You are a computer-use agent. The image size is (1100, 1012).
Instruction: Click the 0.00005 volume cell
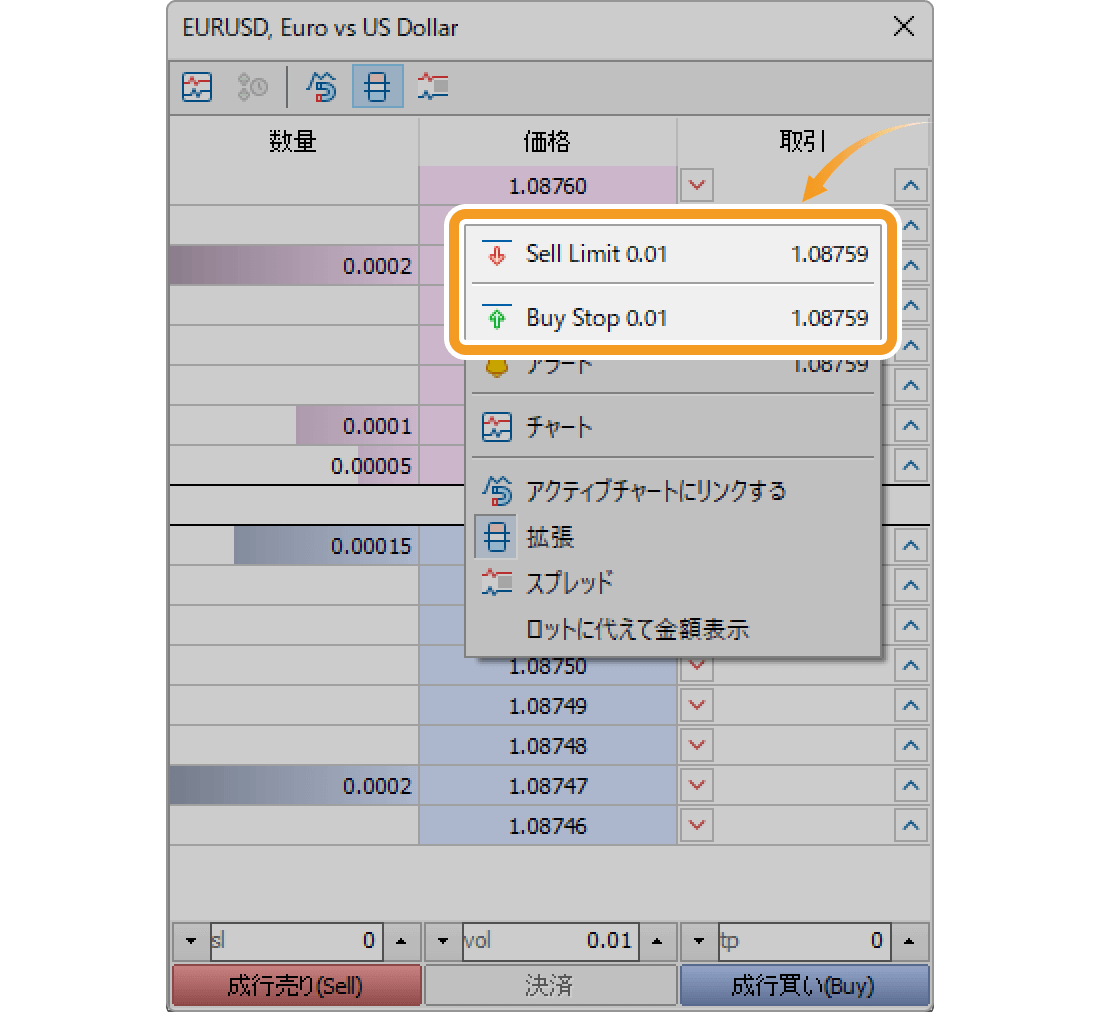click(x=294, y=466)
